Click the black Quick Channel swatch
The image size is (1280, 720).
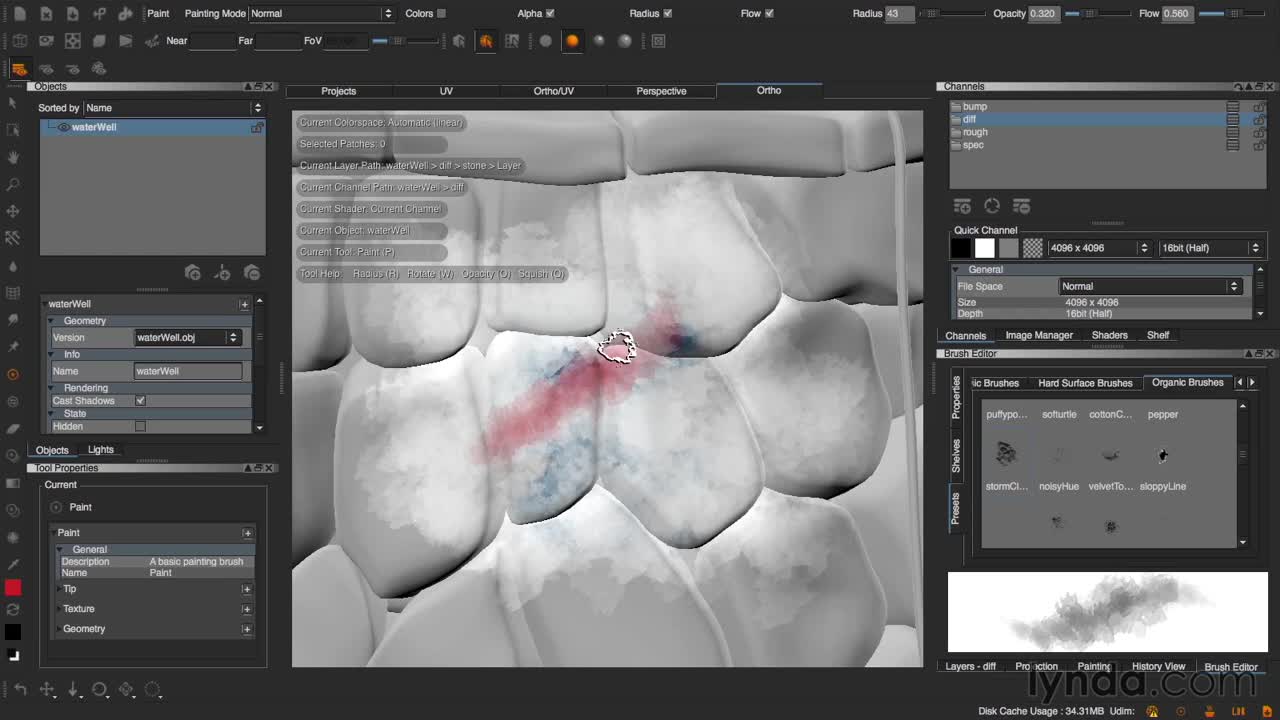961,248
